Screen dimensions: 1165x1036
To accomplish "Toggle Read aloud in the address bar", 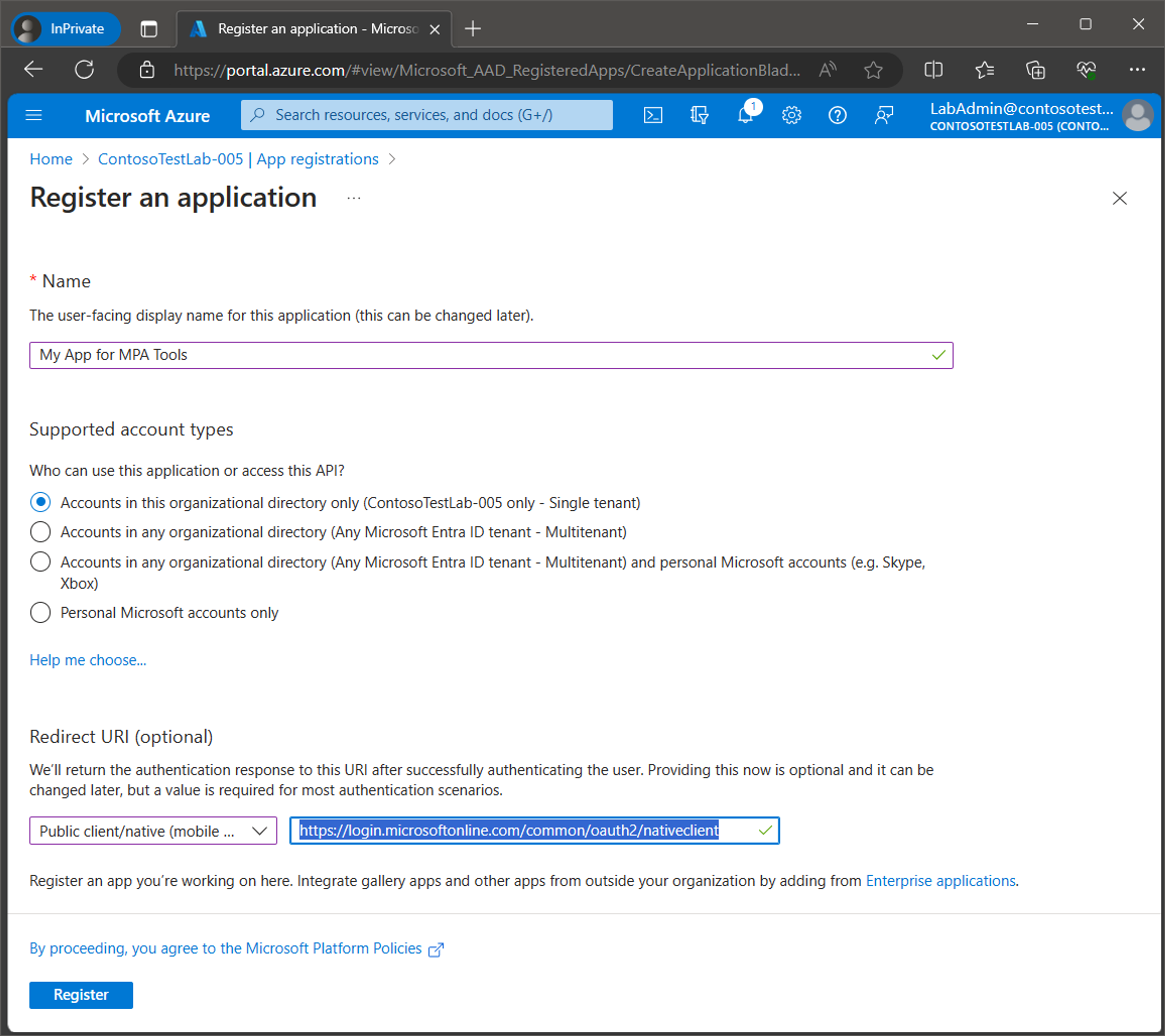I will click(828, 69).
